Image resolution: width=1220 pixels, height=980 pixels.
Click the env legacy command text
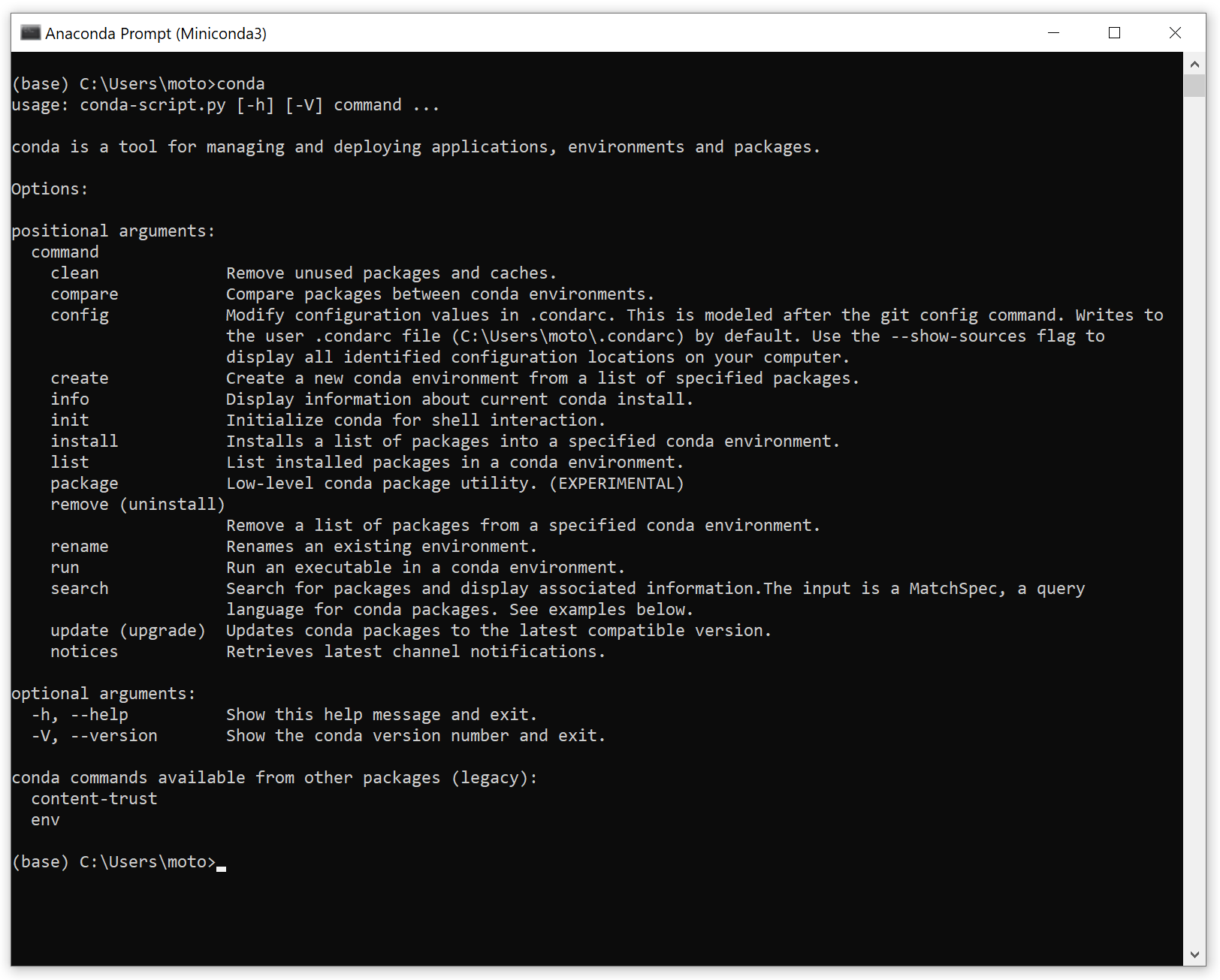pyautogui.click(x=46, y=819)
